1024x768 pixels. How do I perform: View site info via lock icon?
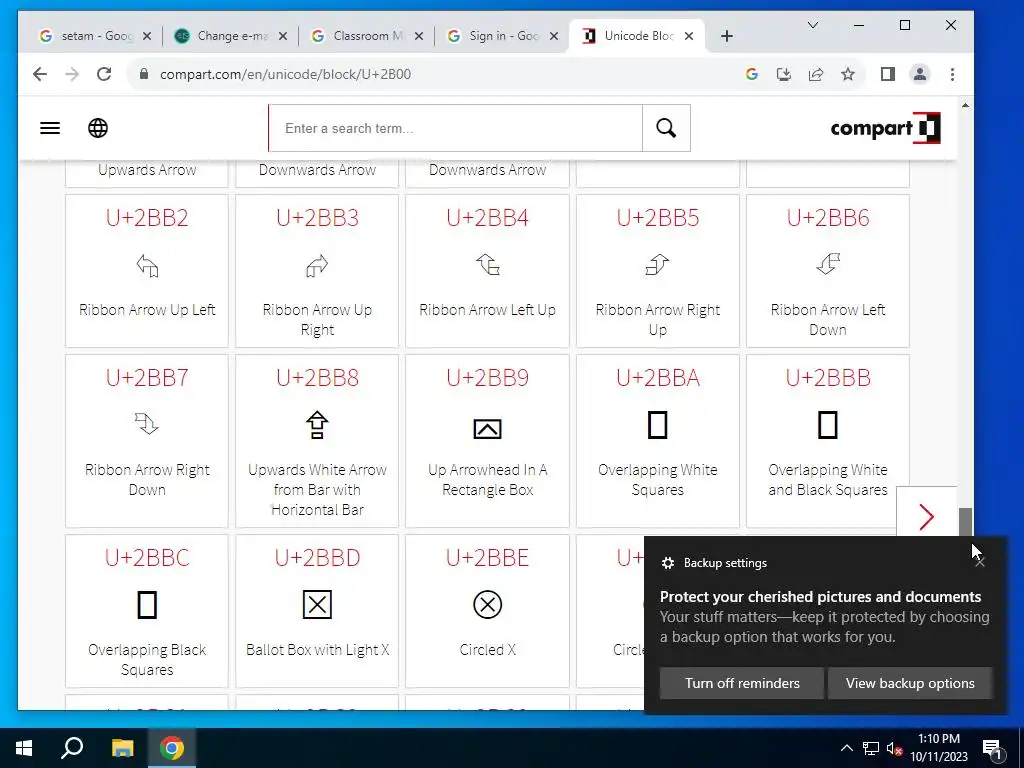tap(144, 74)
